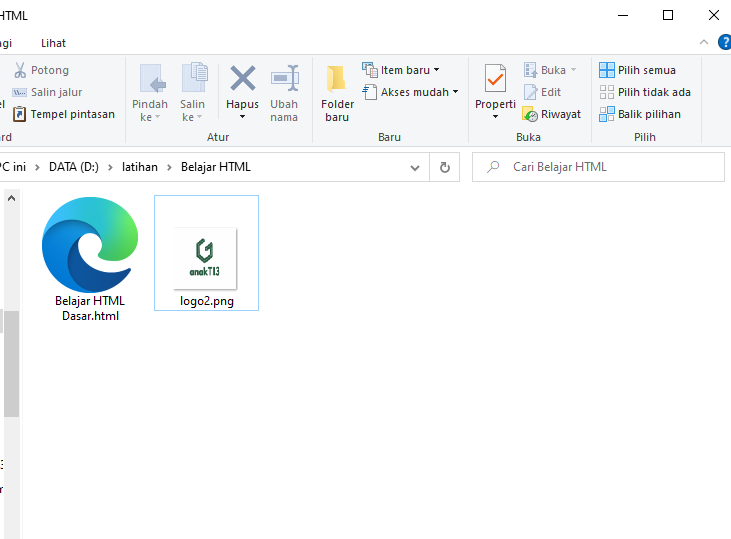Expand the Buka dropdown arrow
The height and width of the screenshot is (539, 731).
573,70
